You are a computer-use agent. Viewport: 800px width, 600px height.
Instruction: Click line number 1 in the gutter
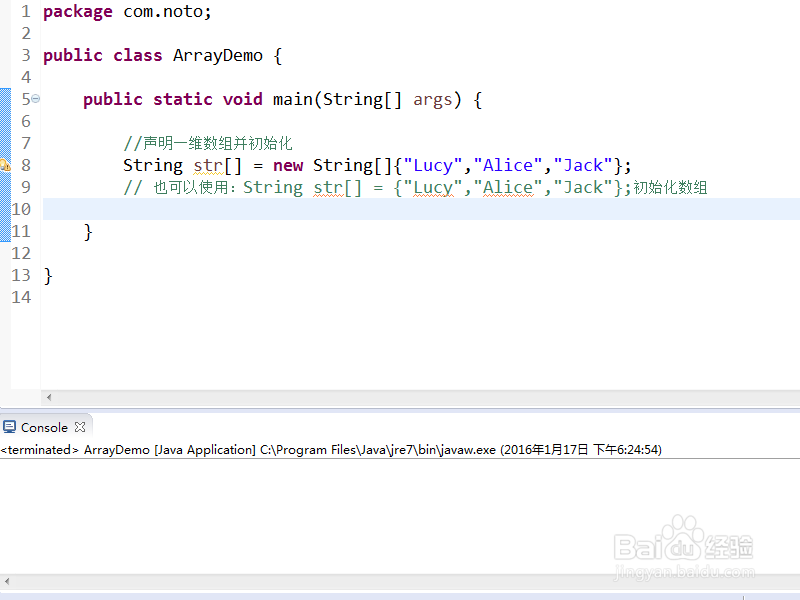(26, 11)
